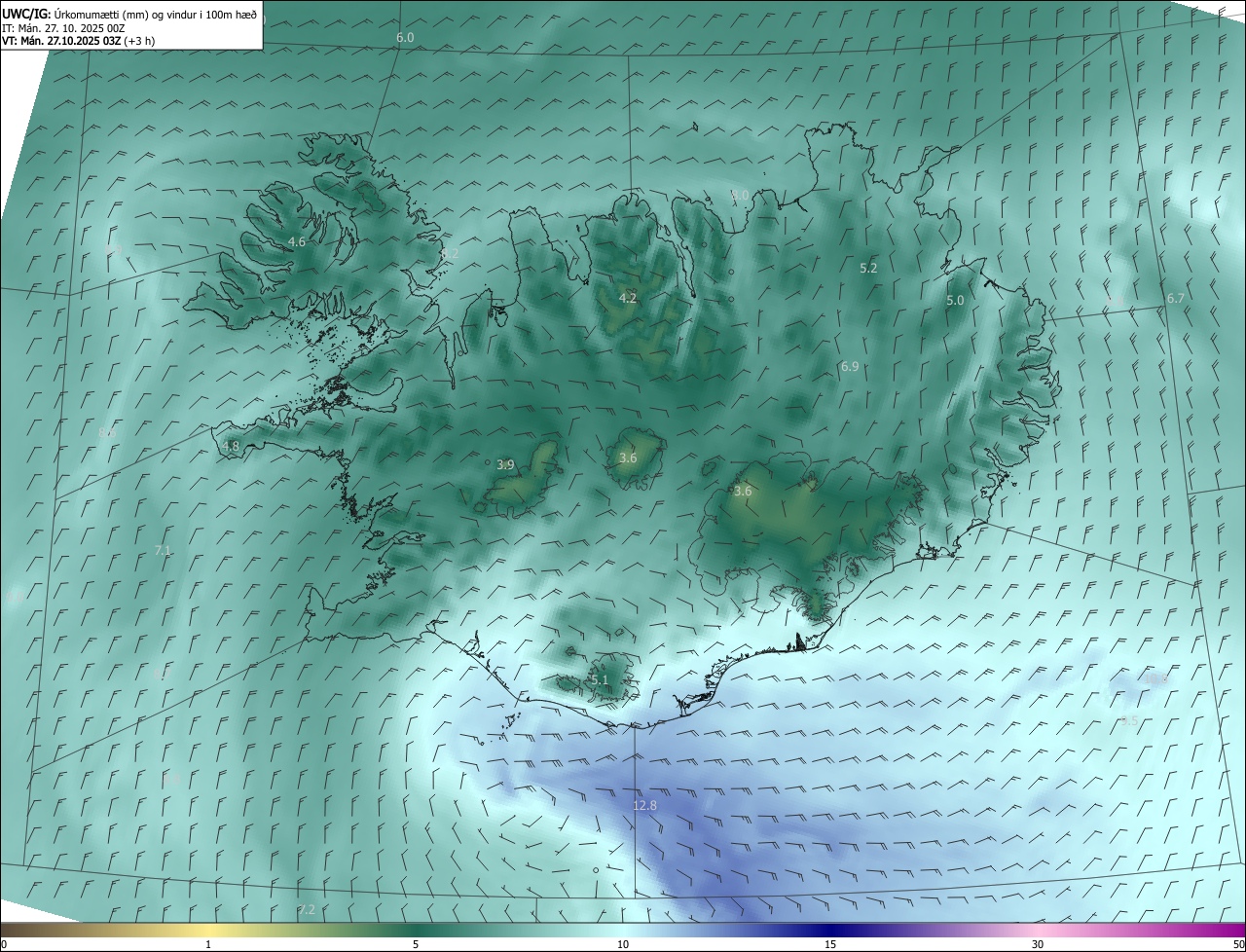The height and width of the screenshot is (952, 1246).
Task: Click the 4.6 value on the Westfjords
Action: click(x=297, y=241)
